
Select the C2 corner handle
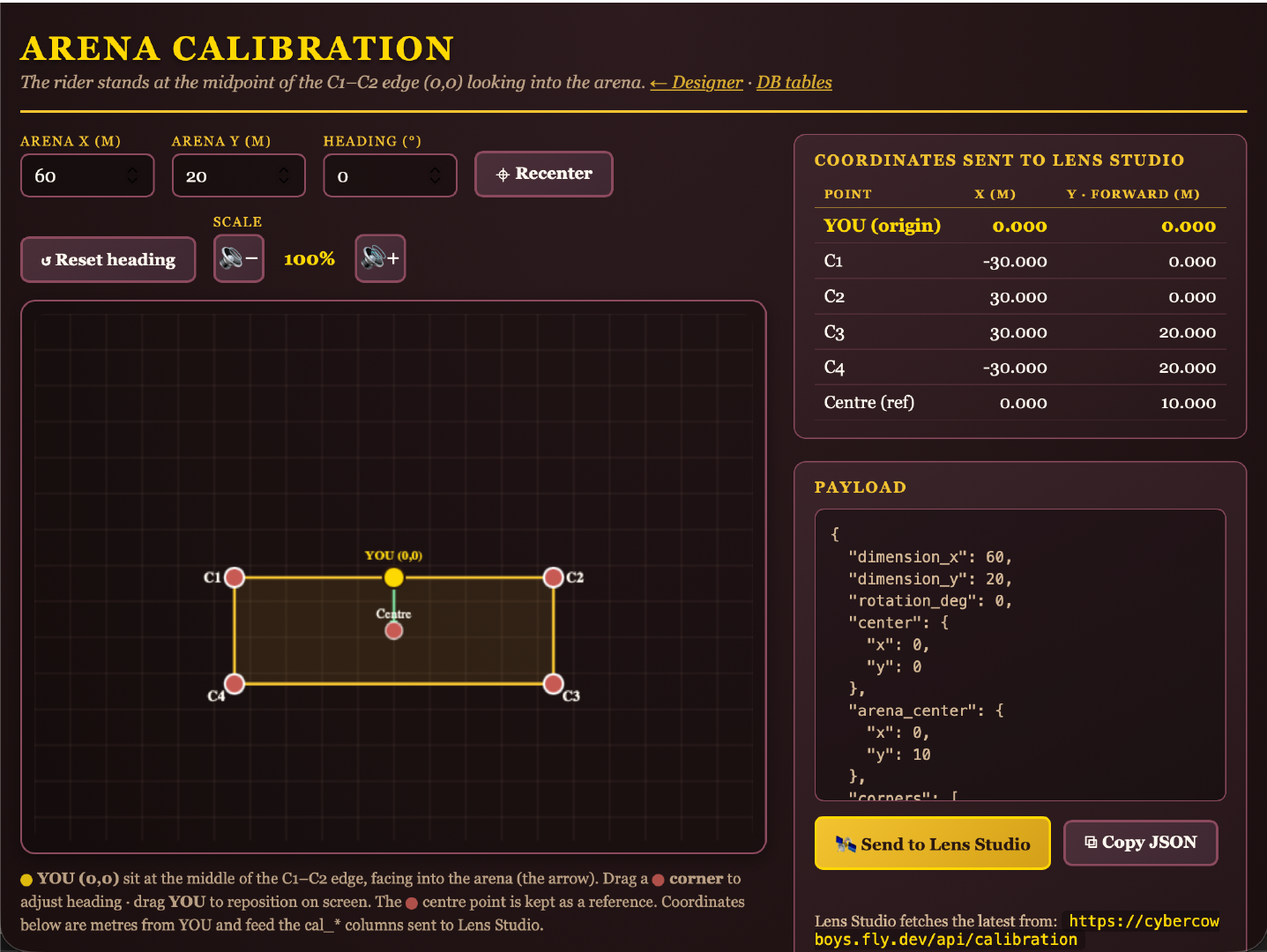[553, 577]
